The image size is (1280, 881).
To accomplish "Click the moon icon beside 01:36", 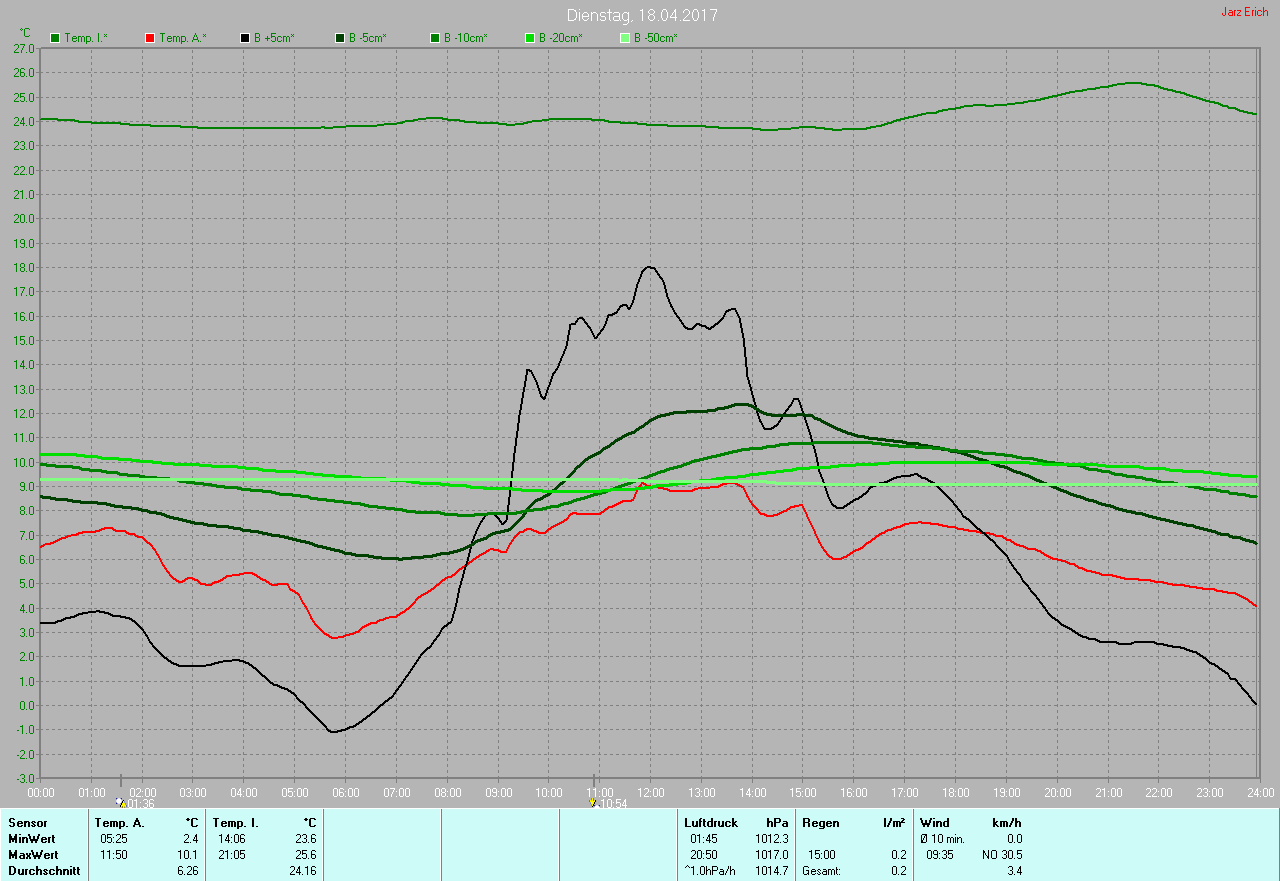I will [120, 803].
